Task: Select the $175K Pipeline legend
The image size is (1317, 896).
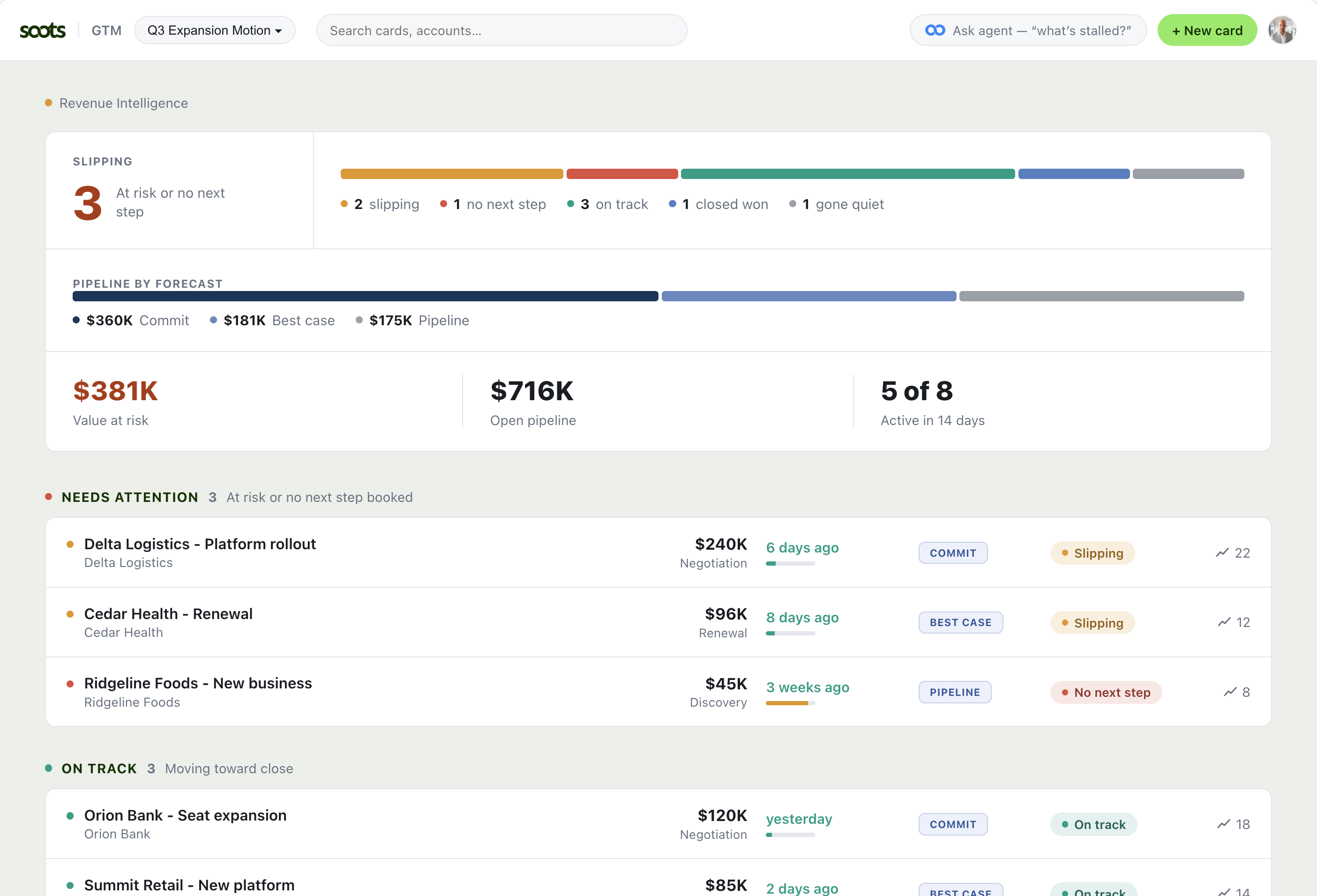Action: click(412, 321)
